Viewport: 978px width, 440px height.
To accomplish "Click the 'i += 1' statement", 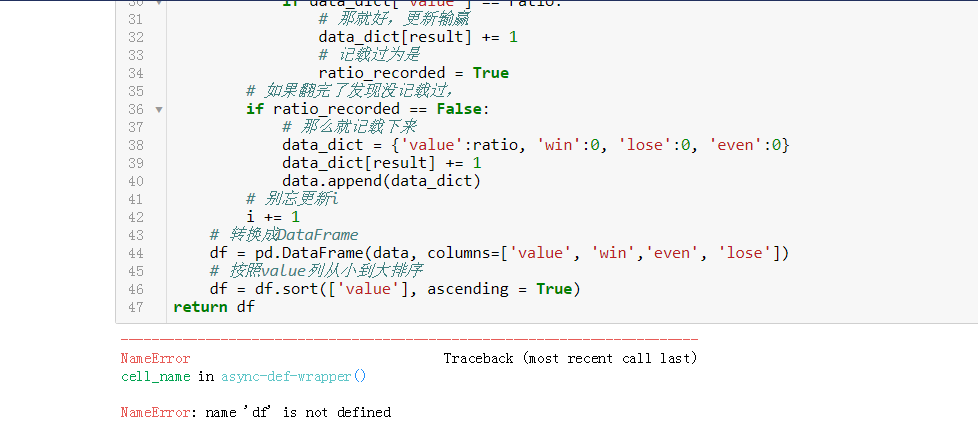I will pyautogui.click(x=272, y=217).
